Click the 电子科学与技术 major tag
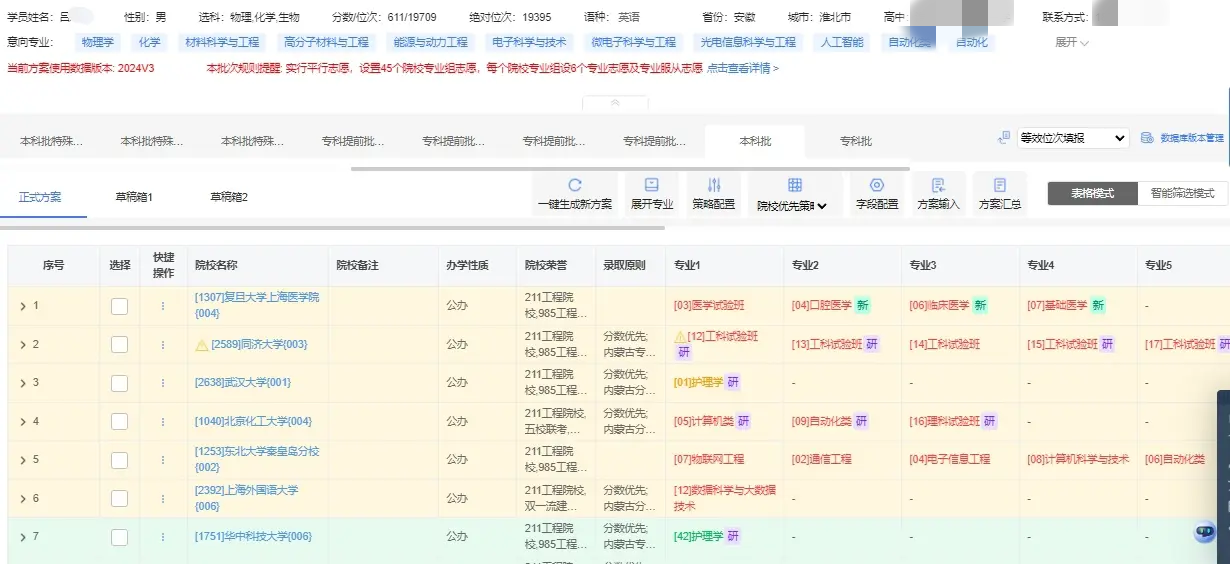This screenshot has width=1230, height=564. (529, 42)
